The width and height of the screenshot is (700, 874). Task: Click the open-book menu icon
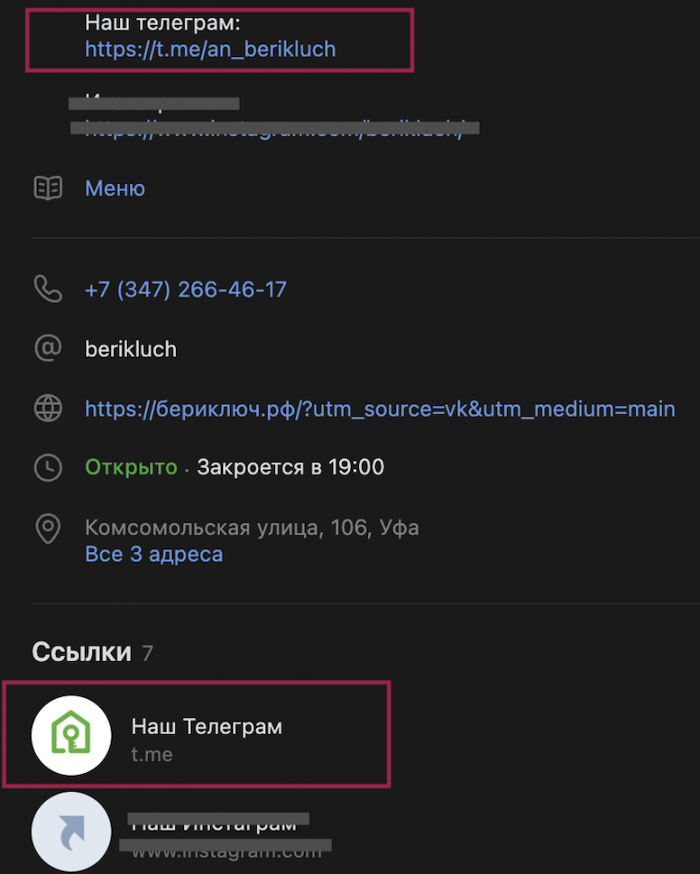(x=48, y=188)
